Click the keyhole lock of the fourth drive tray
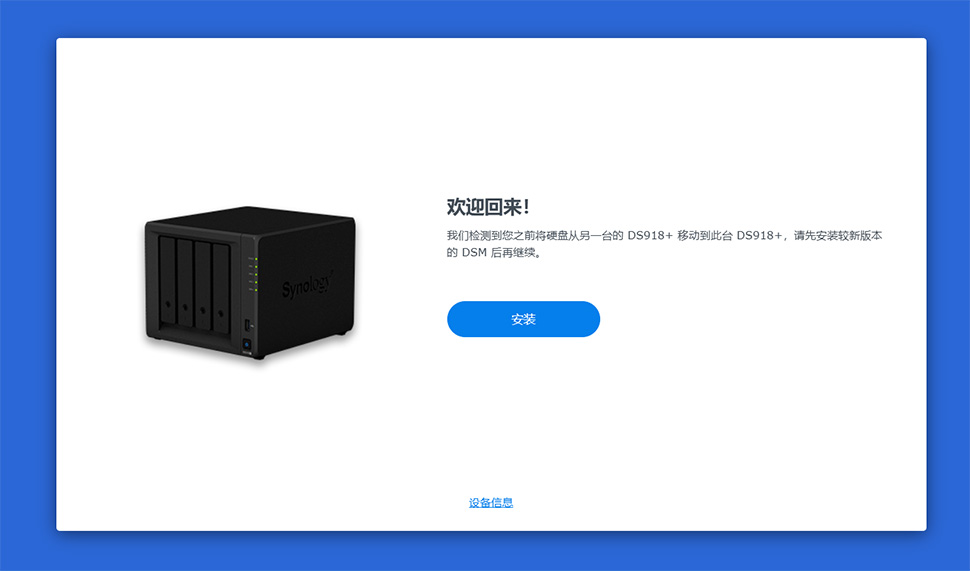The width and height of the screenshot is (970, 571). [x=220, y=313]
